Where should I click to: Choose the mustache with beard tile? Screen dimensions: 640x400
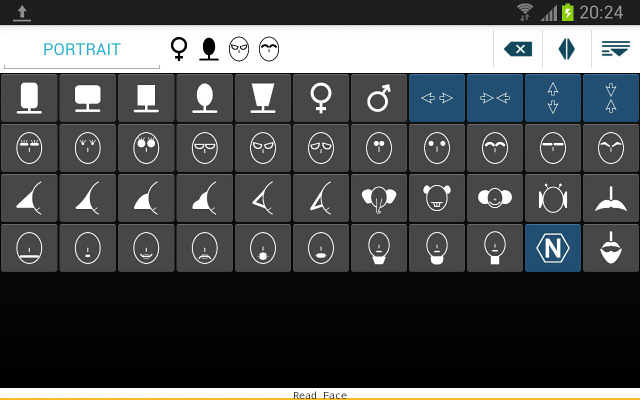(611, 248)
